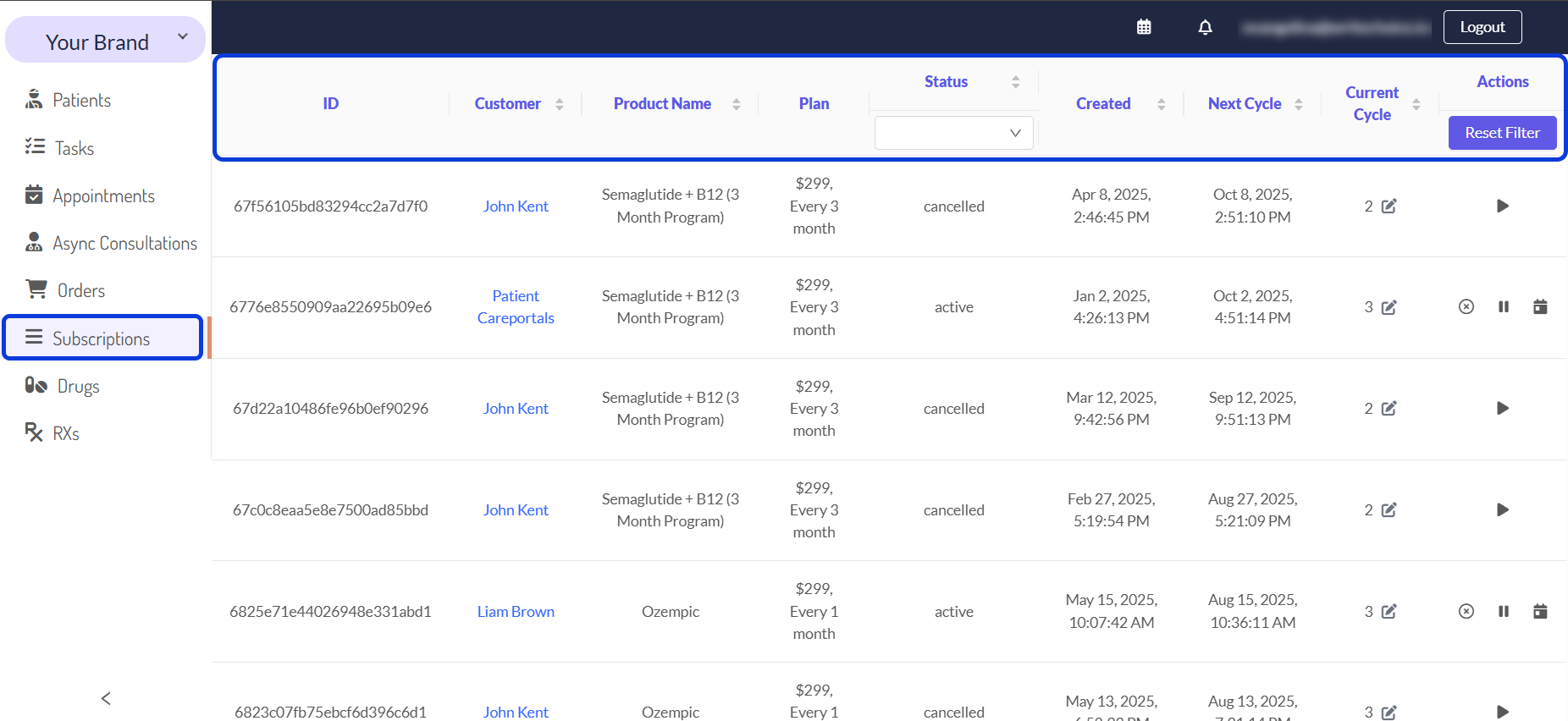Pause Patient Careportals active subscription
The height and width of the screenshot is (721, 1568).
pyautogui.click(x=1504, y=306)
